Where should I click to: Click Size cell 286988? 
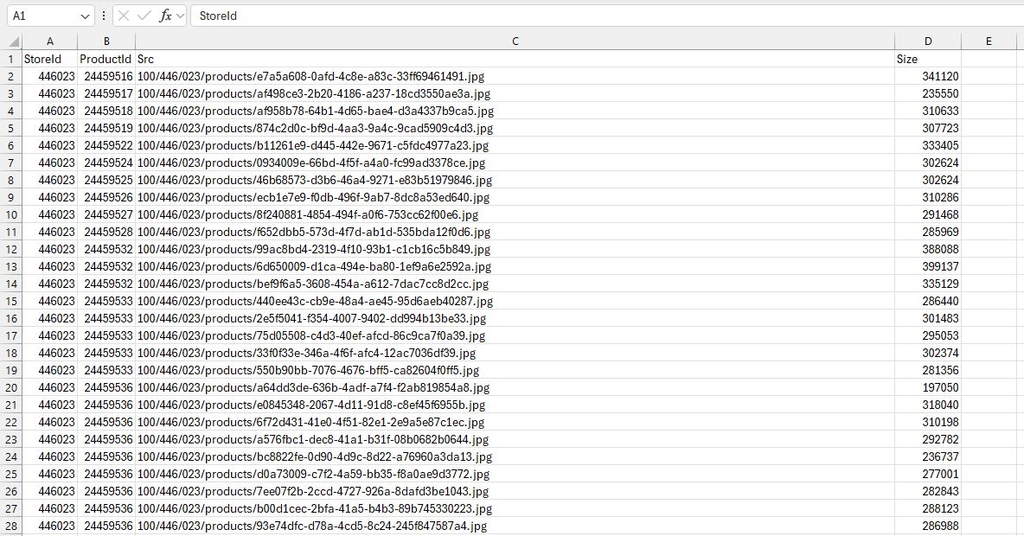coord(927,526)
